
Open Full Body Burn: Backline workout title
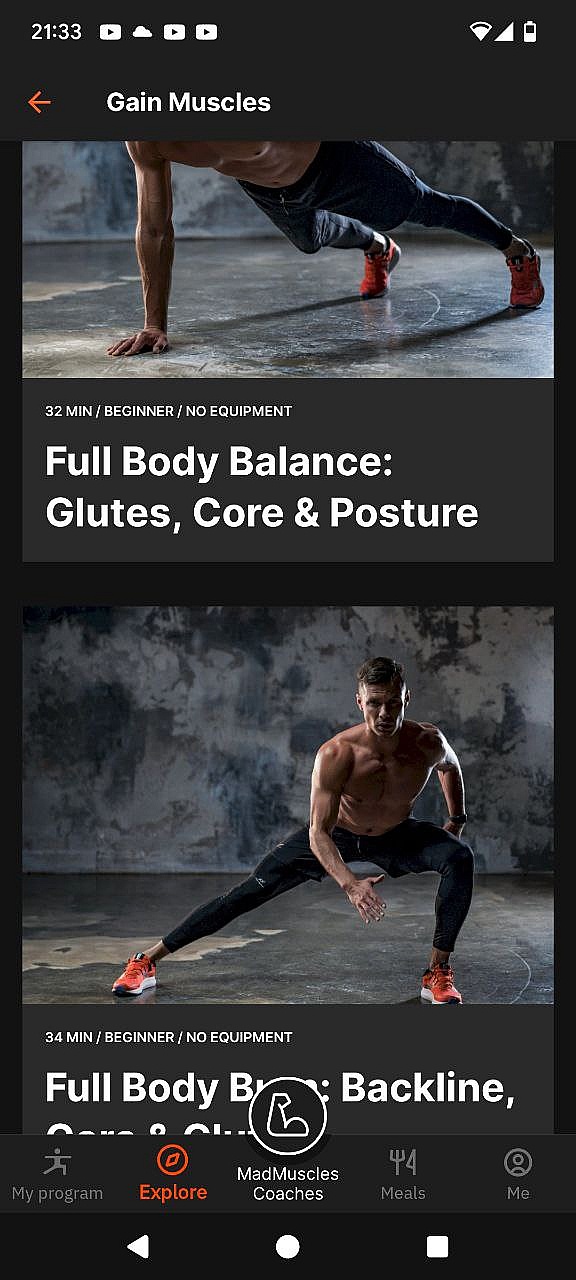pos(280,1090)
